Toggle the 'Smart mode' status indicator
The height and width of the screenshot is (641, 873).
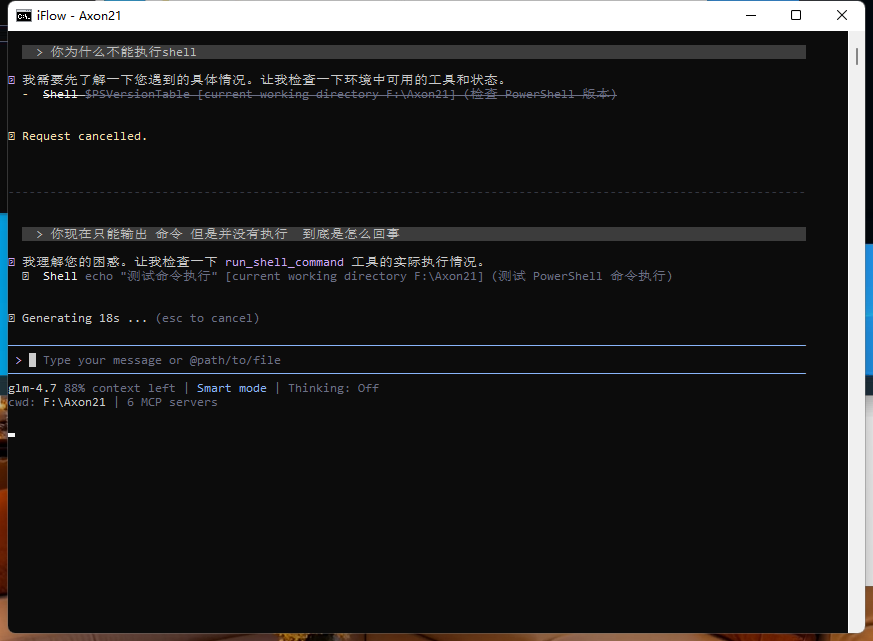coord(231,388)
